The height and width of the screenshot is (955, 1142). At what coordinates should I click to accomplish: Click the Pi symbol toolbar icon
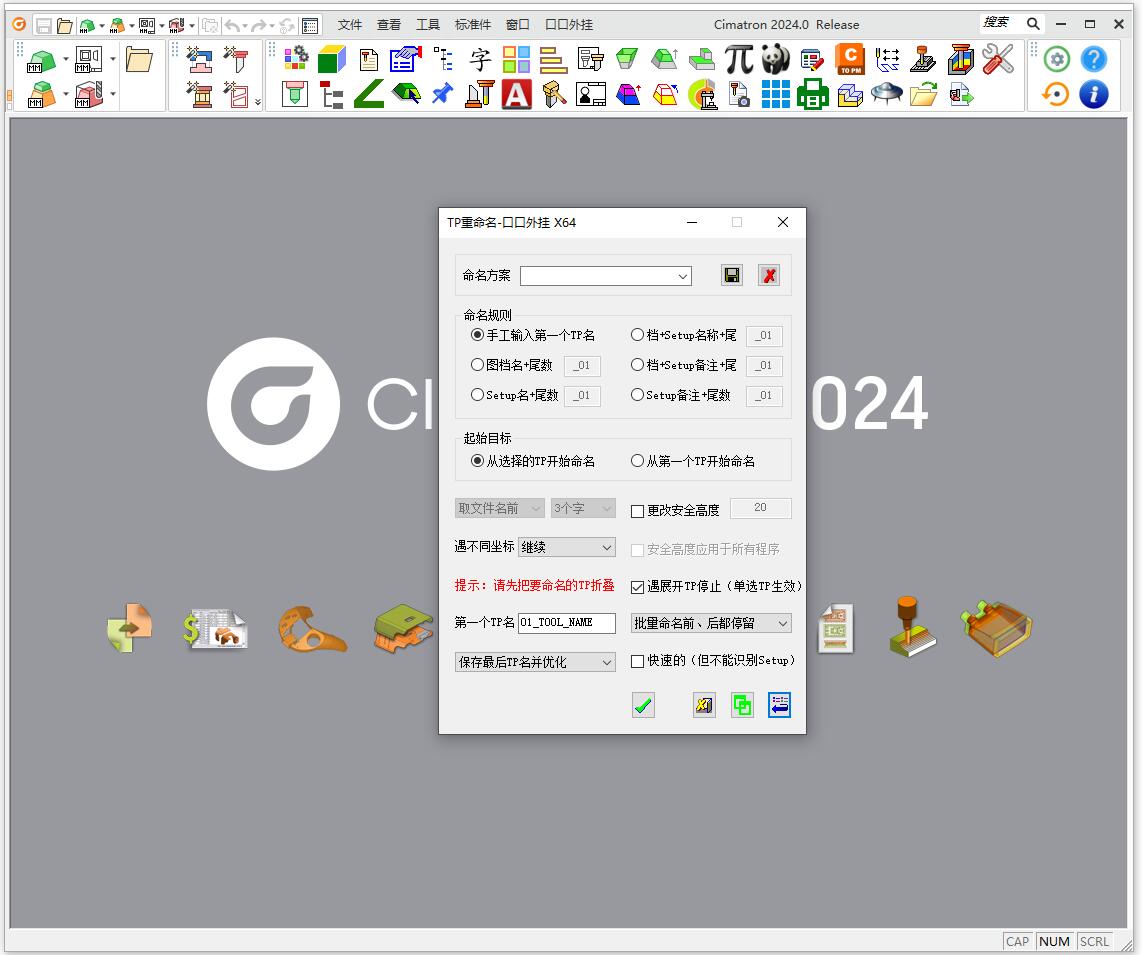click(738, 60)
